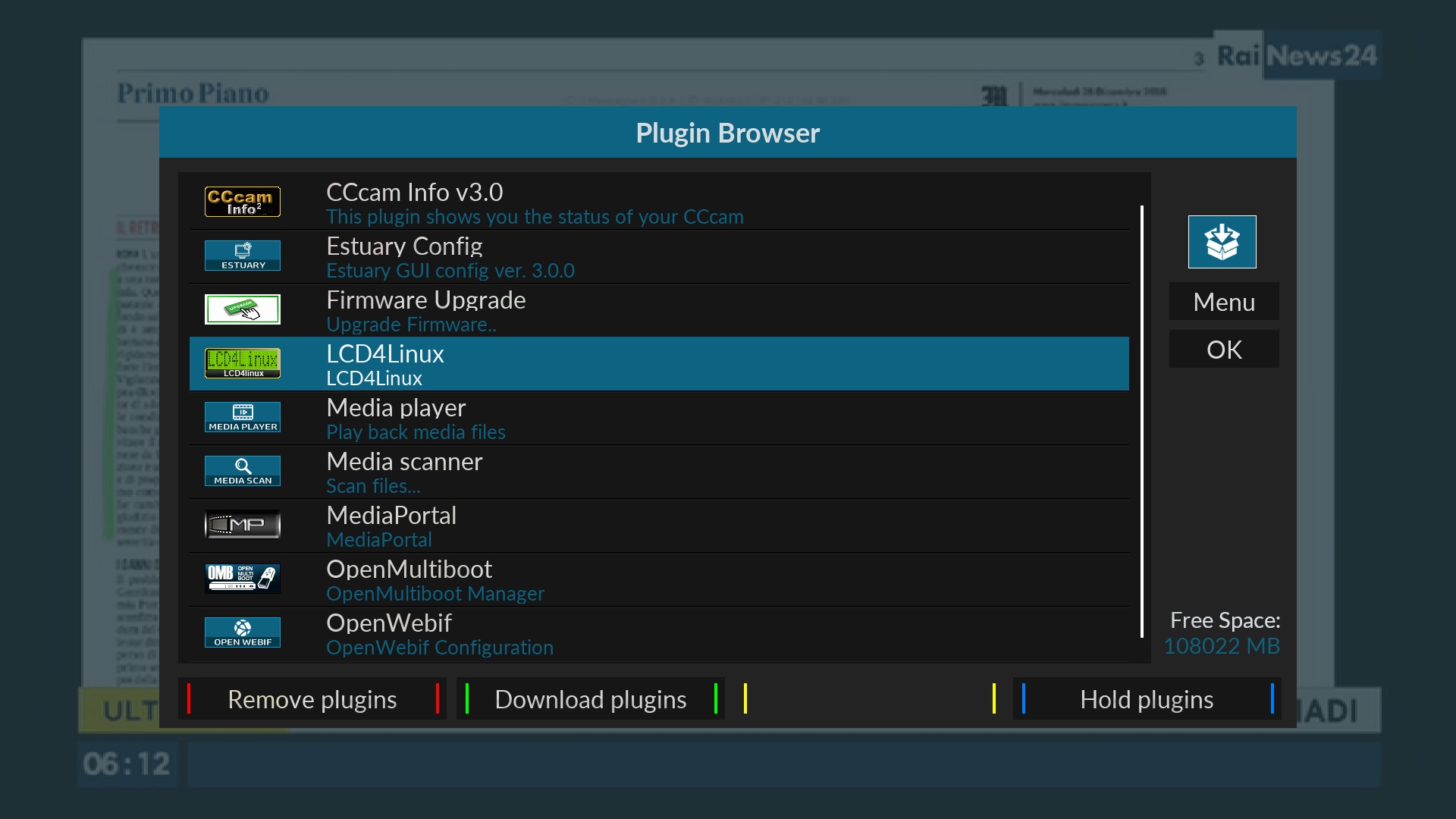The image size is (1456, 819).
Task: Click the Media Player plugin icon
Action: point(243,417)
